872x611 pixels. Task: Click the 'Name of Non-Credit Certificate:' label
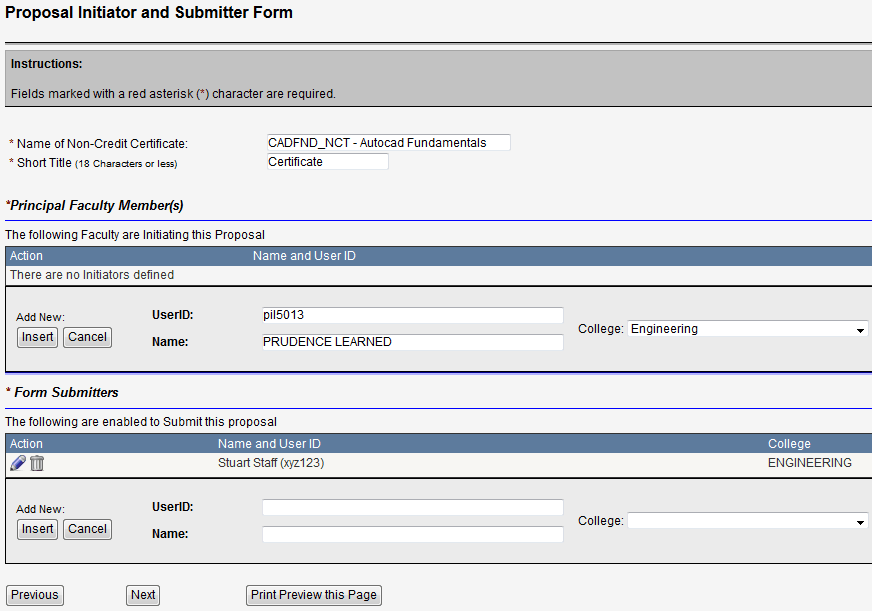[102, 143]
